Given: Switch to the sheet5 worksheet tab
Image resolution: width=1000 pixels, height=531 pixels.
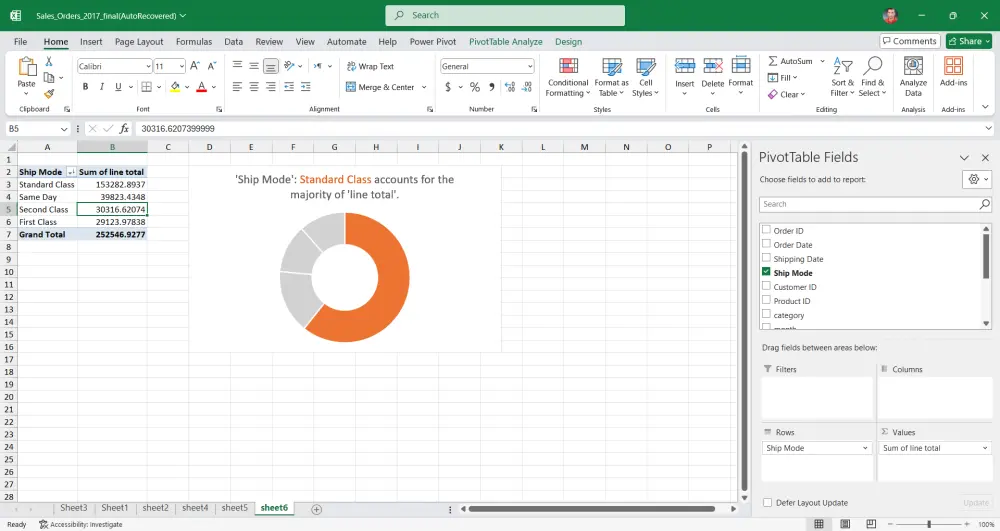Looking at the screenshot, I should tap(234, 508).
